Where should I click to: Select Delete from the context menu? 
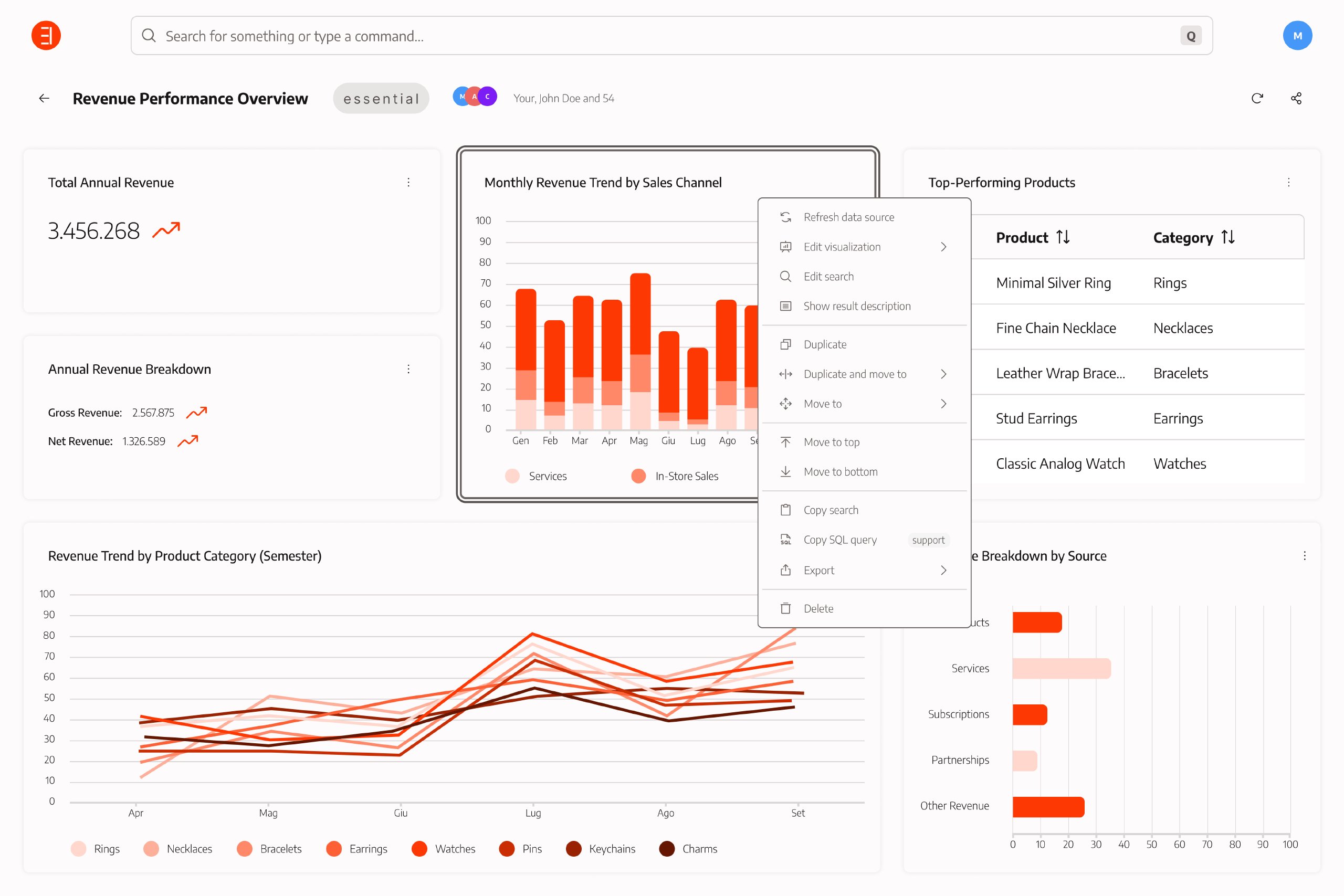click(818, 608)
